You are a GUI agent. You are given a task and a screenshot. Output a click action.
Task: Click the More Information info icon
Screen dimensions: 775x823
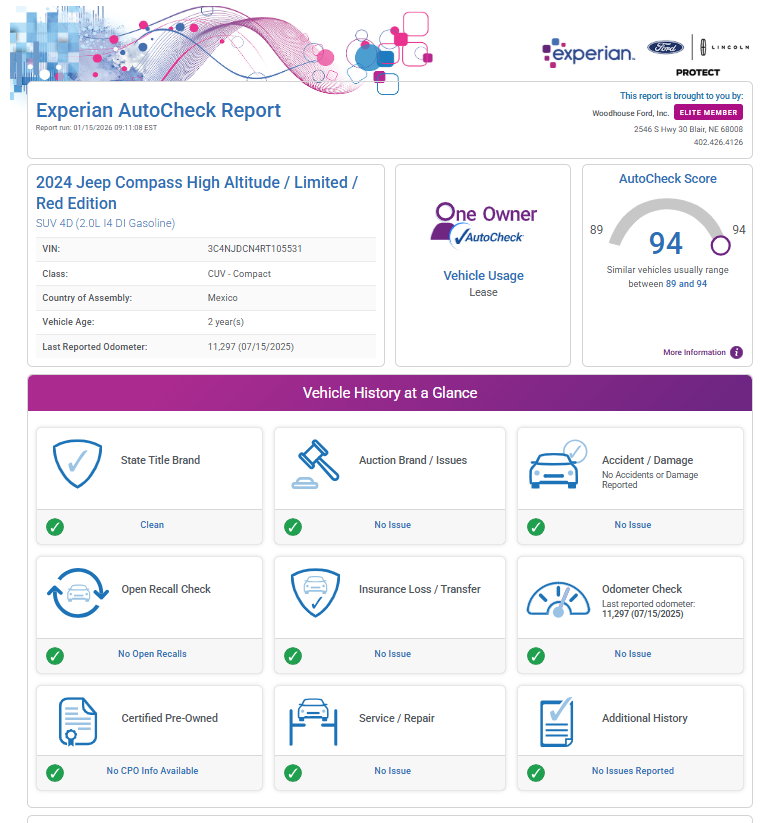point(736,352)
